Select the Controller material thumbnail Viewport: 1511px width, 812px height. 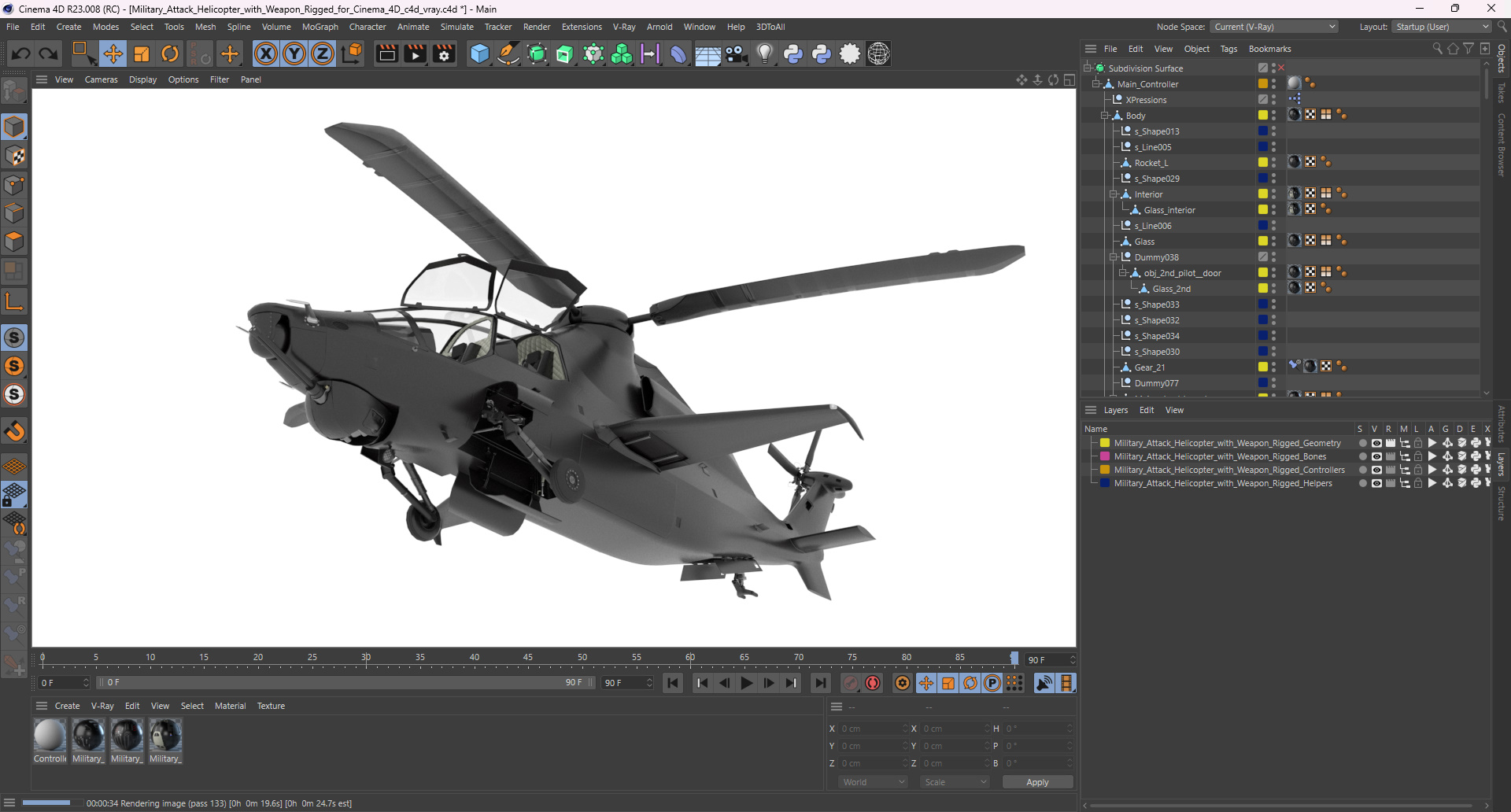[50, 735]
